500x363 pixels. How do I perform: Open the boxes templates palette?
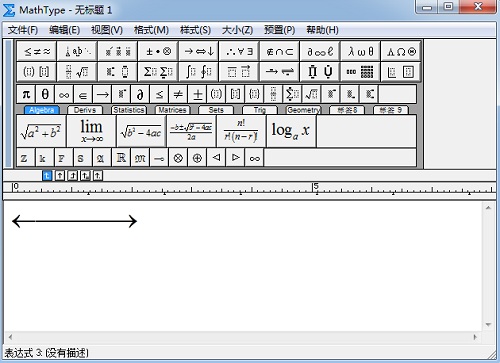point(401,72)
